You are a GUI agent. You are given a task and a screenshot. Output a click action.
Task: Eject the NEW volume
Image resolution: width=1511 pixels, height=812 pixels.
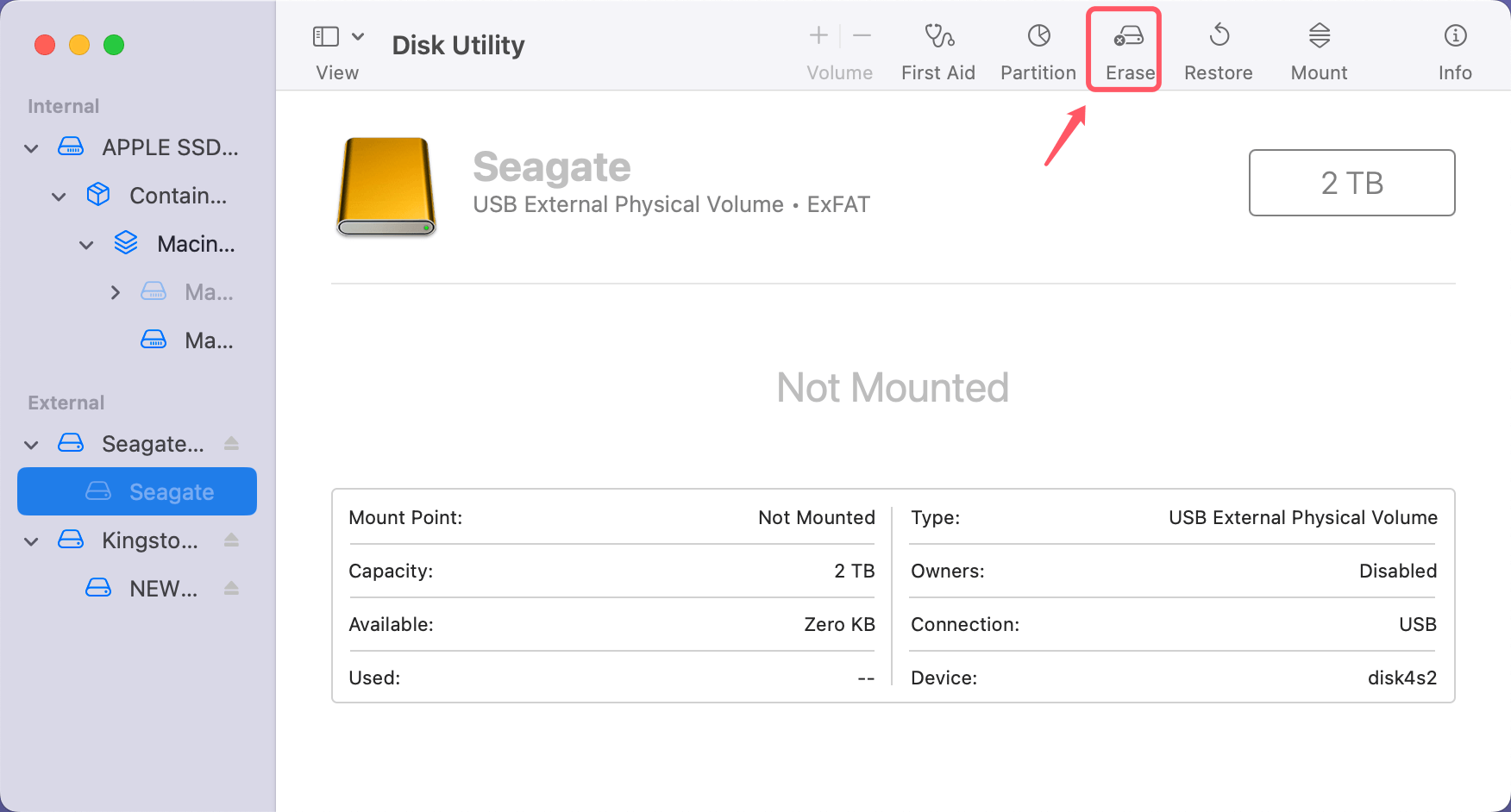[231, 588]
